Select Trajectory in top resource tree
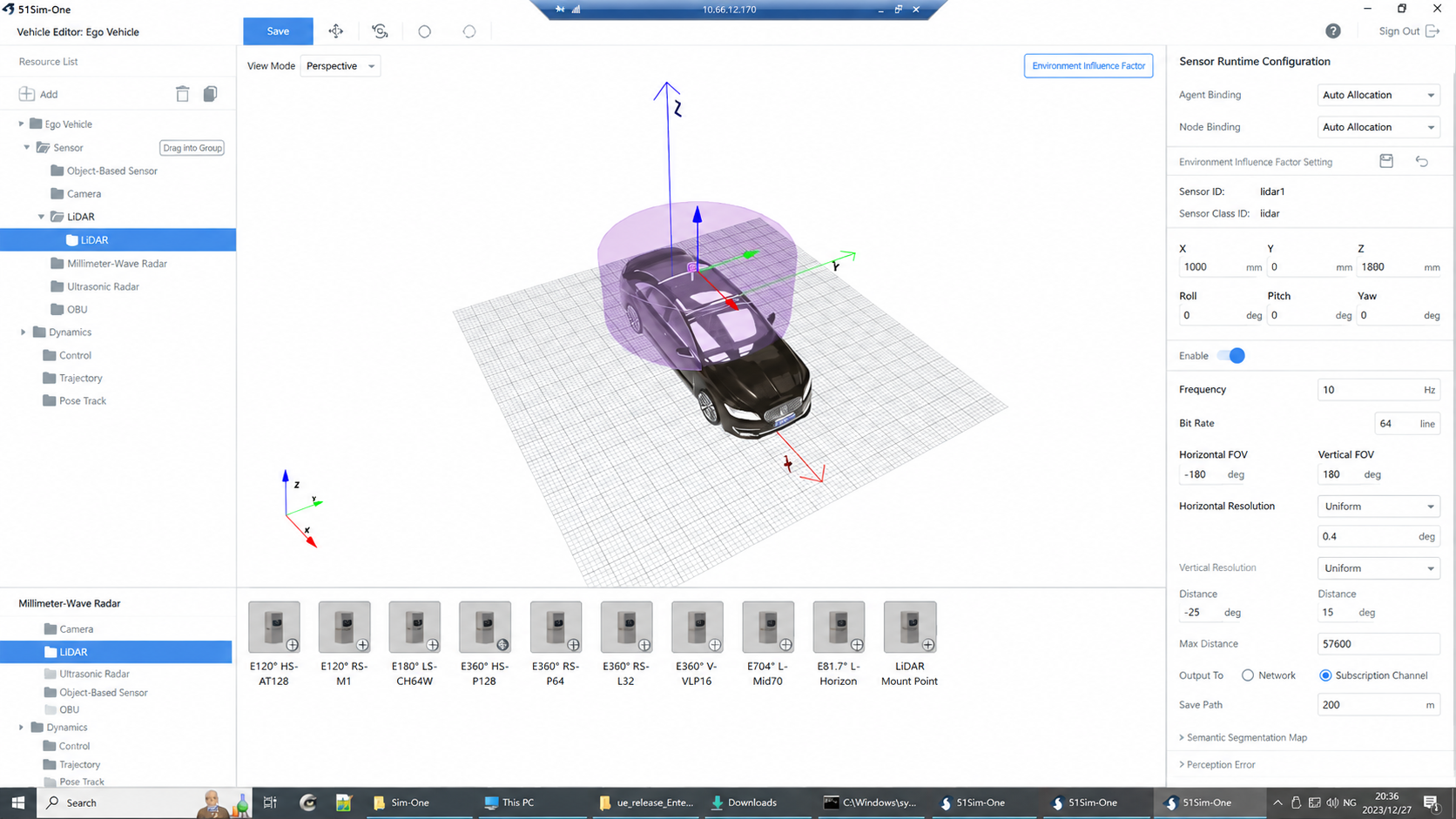This screenshot has height=819, width=1456. (x=80, y=378)
